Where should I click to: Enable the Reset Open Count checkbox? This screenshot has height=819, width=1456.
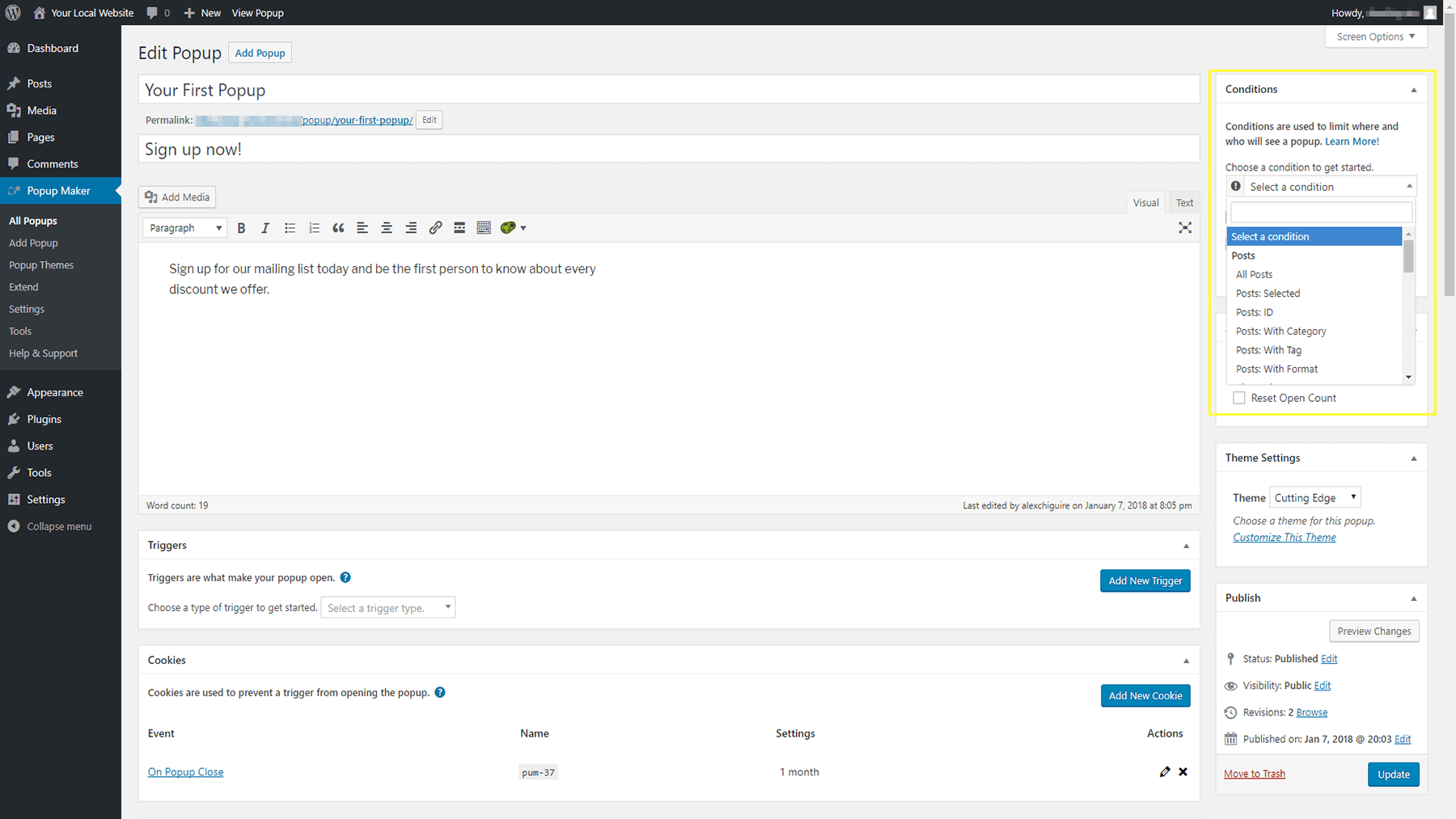[1238, 398]
